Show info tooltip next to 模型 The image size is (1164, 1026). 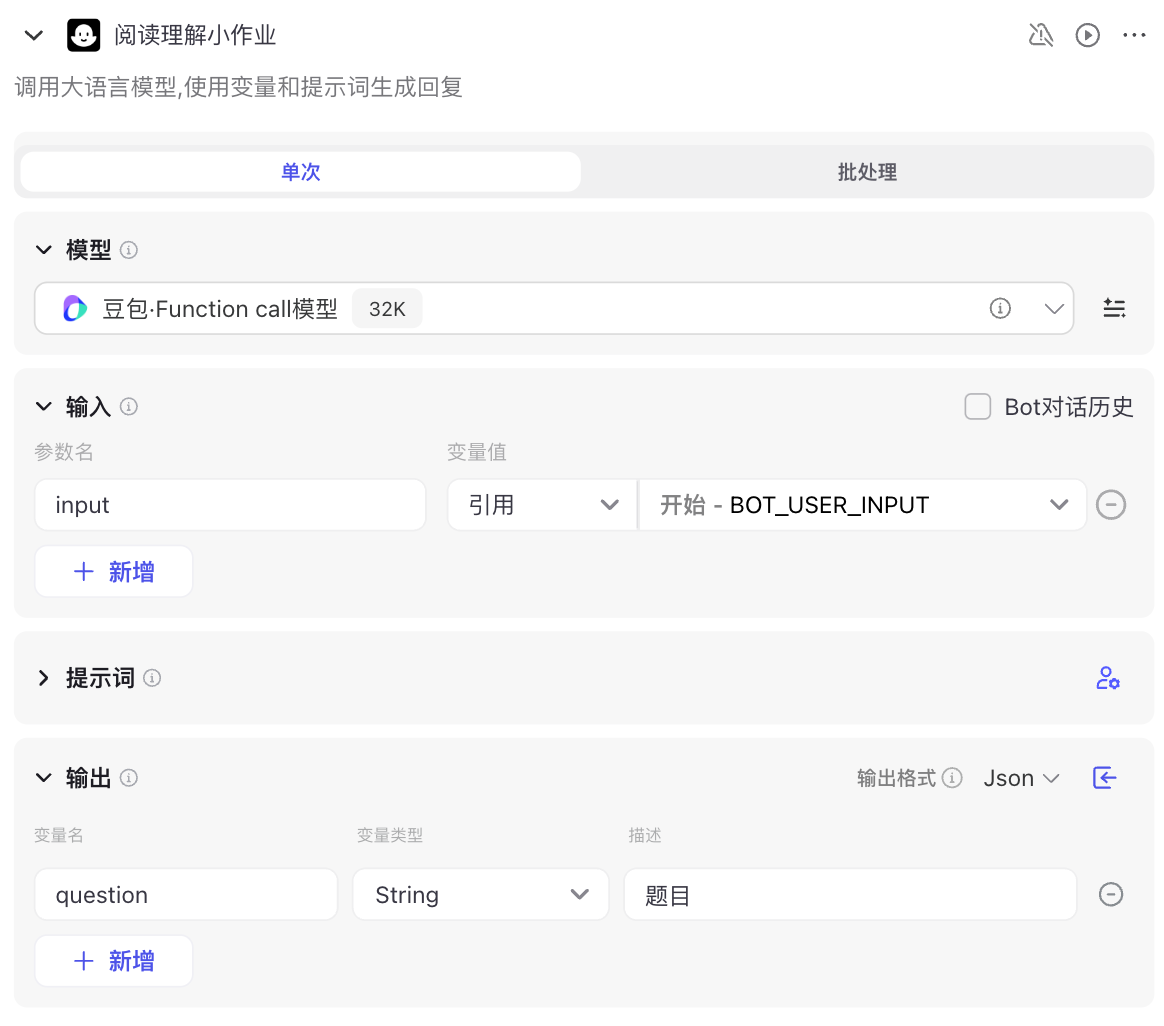click(x=128, y=250)
